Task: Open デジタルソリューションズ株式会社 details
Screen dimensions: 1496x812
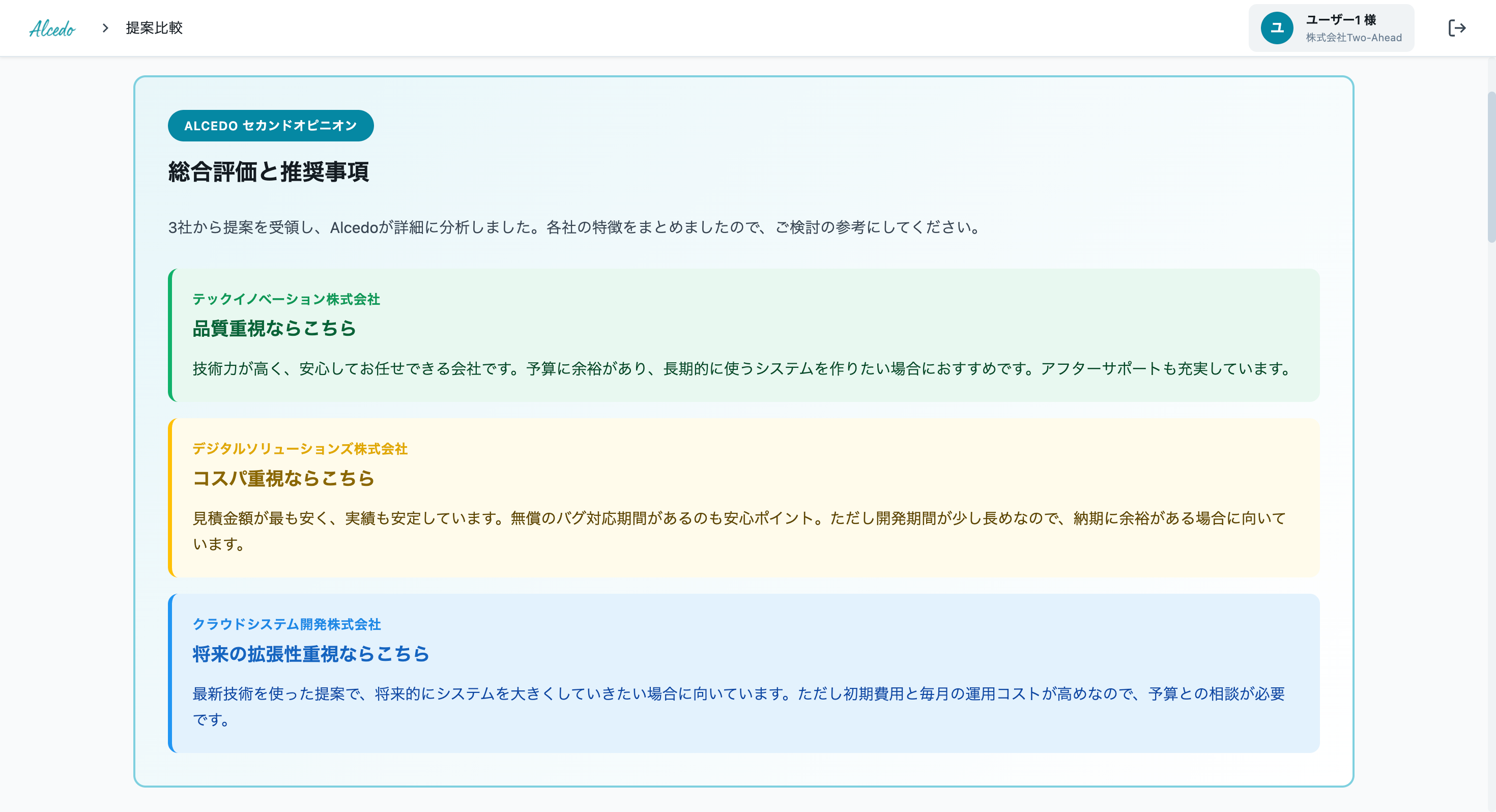Action: point(300,449)
